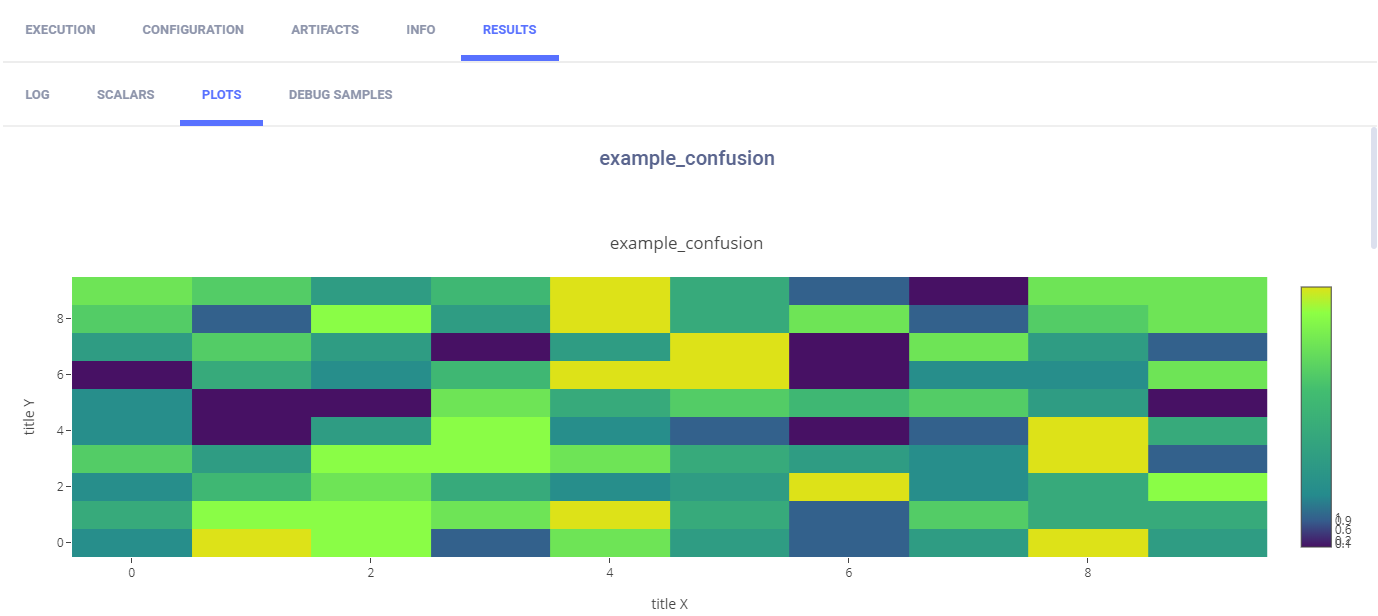This screenshot has height=616, width=1378.
Task: Click the heatmap color scale bar
Action: click(x=1316, y=416)
